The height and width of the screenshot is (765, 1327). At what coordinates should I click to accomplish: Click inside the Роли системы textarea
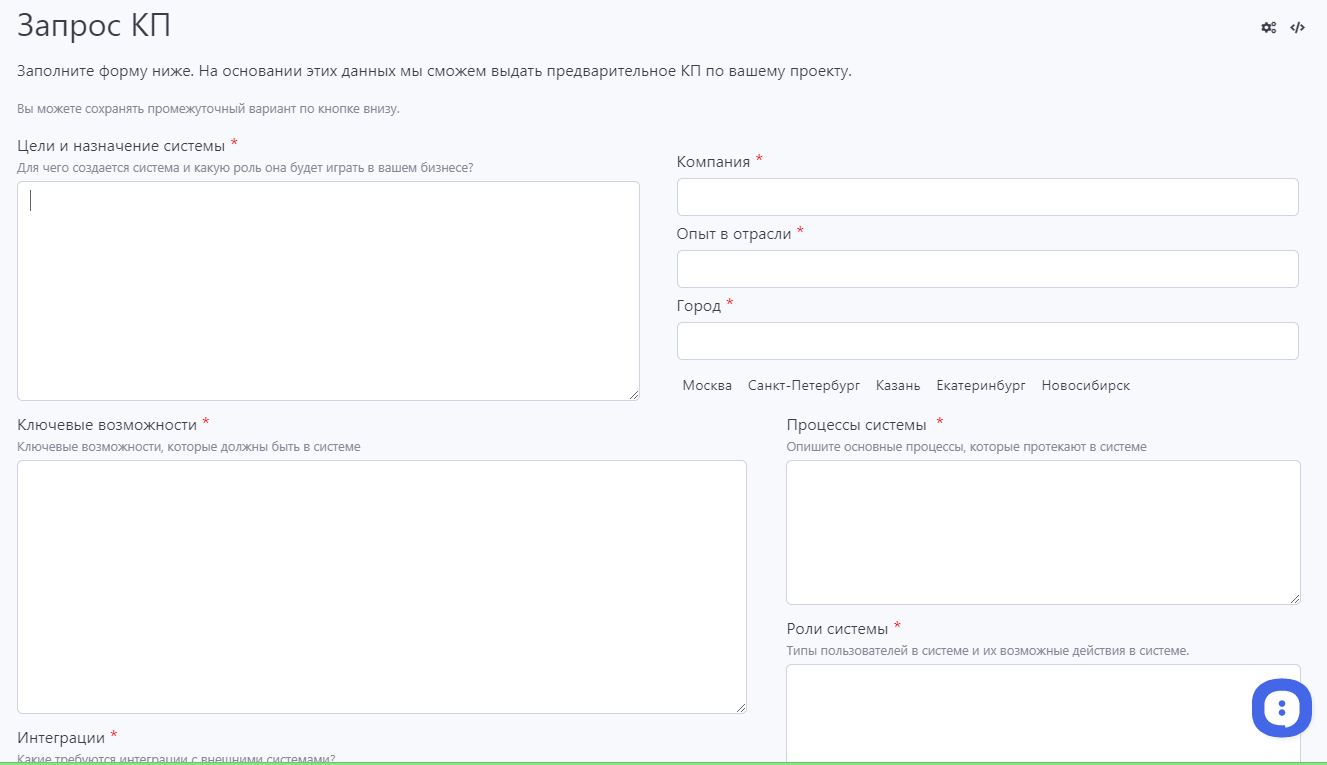point(1043,714)
